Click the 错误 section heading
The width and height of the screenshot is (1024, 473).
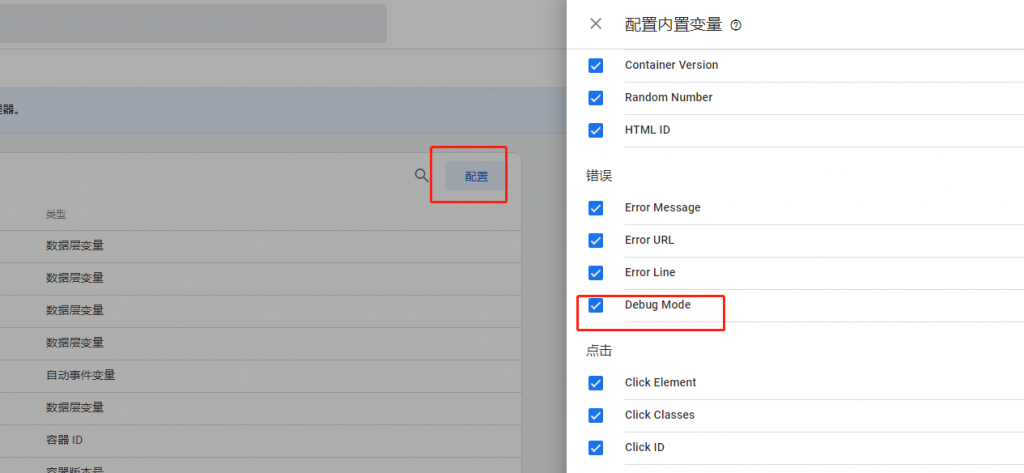click(x=599, y=175)
